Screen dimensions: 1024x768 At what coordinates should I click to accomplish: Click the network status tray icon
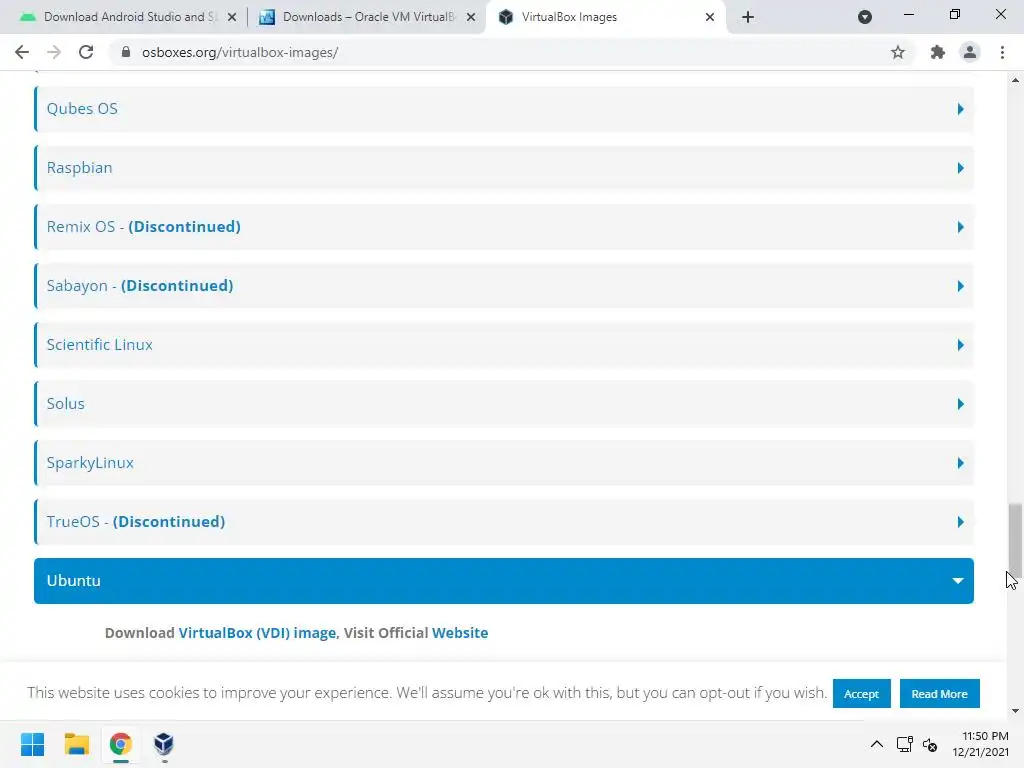(904, 744)
